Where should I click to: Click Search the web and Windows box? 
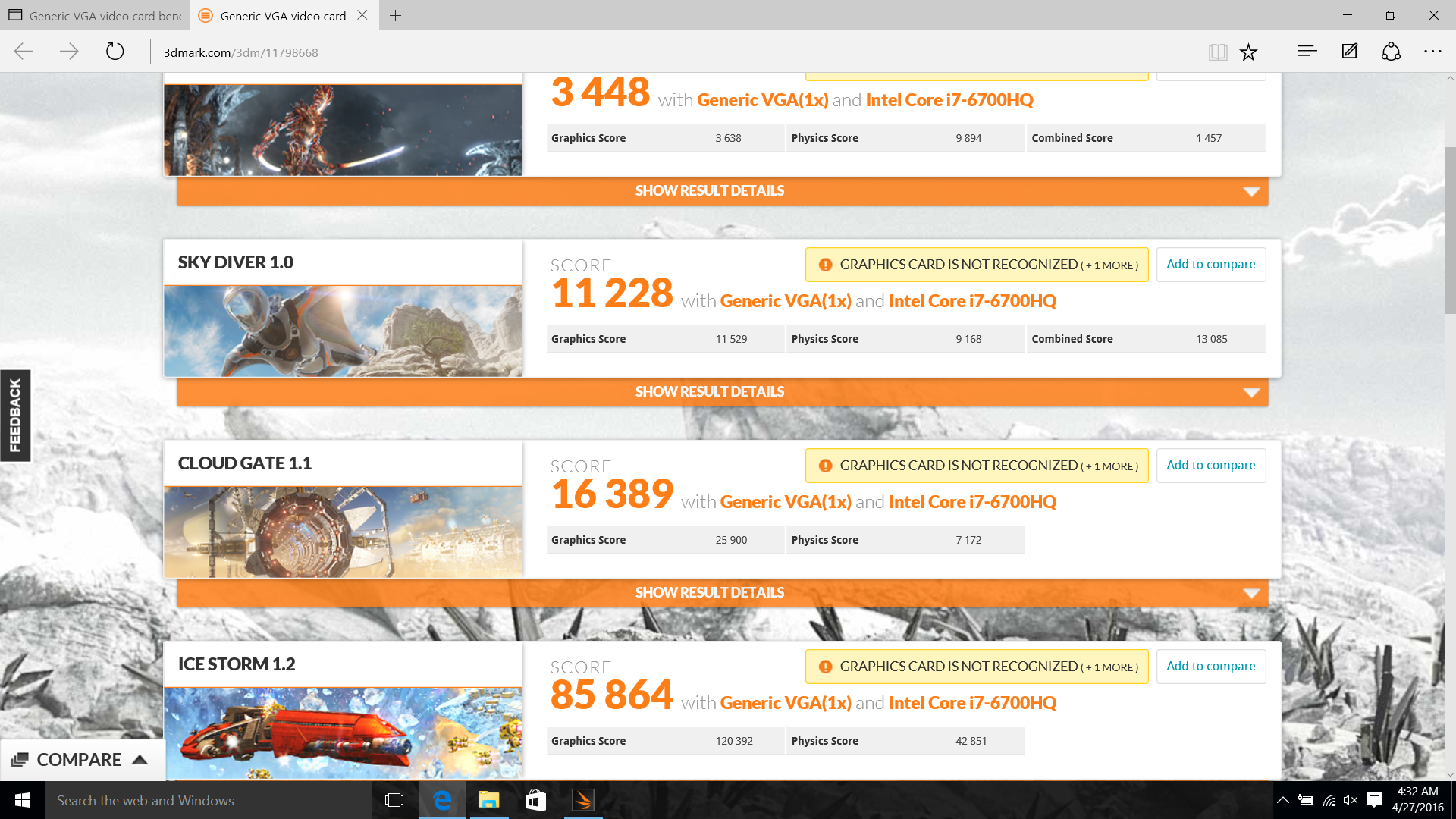(209, 800)
